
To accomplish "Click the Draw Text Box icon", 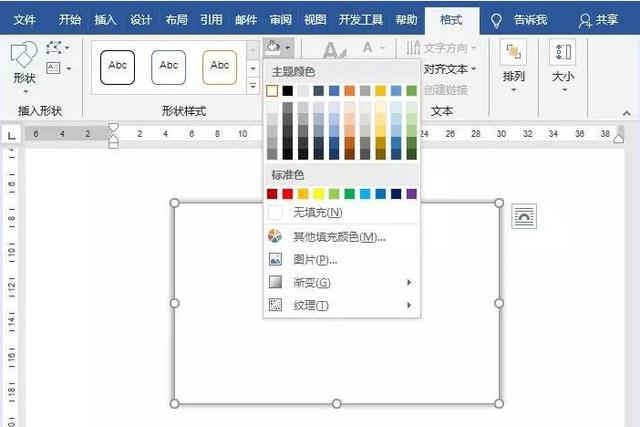I will (x=53, y=68).
